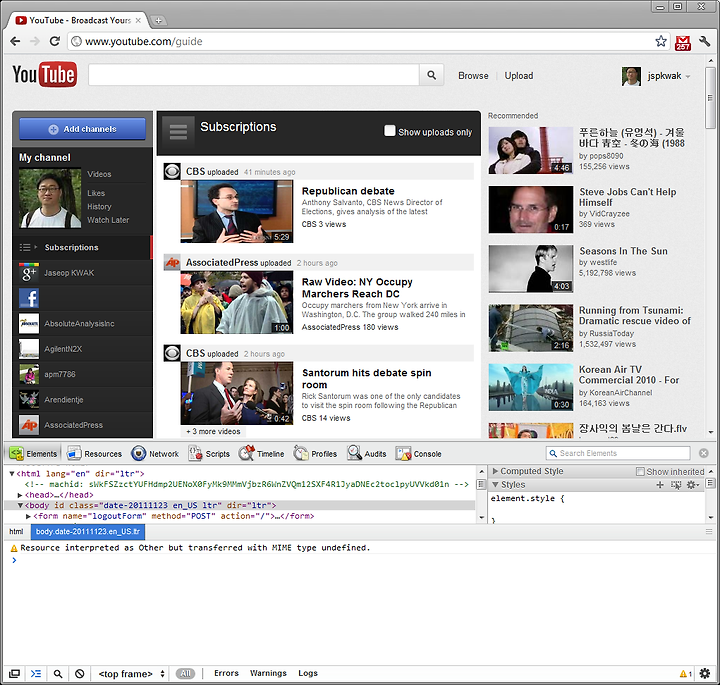Toggle Show inherited checkbox
720x685 pixels.
(640, 472)
